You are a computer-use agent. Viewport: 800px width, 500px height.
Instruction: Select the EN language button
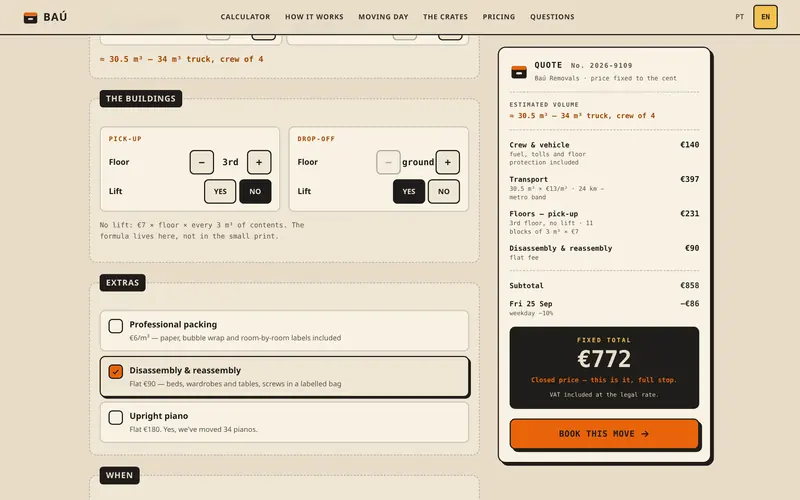tap(765, 17)
